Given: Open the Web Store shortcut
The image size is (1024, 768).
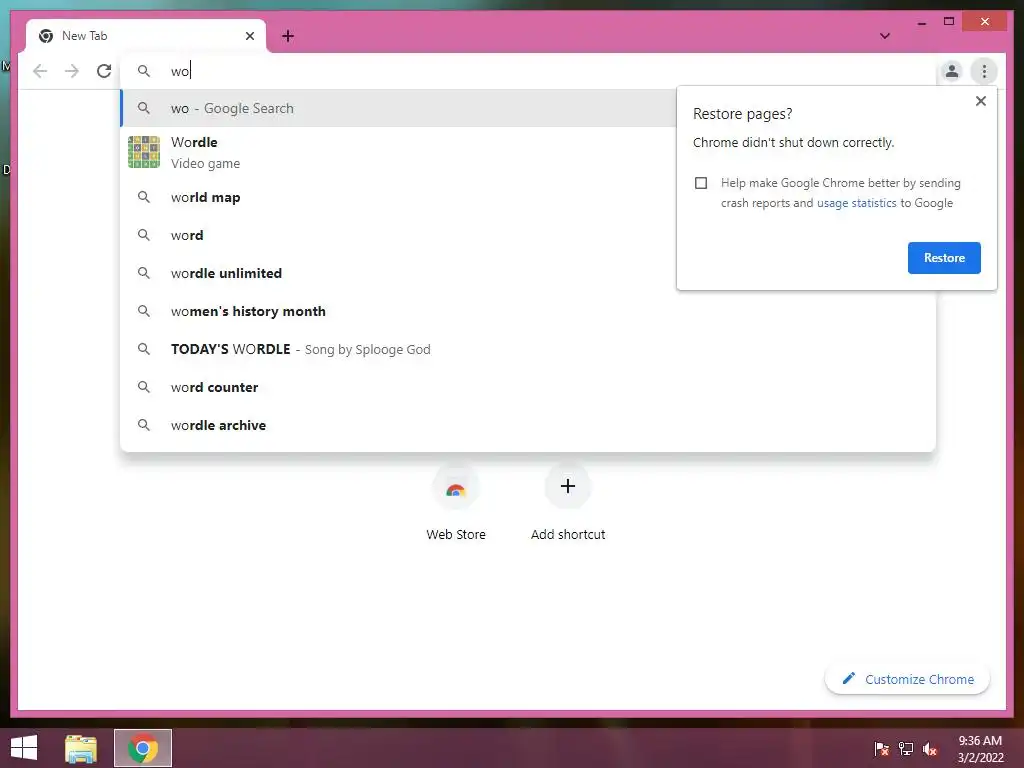Looking at the screenshot, I should pyautogui.click(x=456, y=502).
